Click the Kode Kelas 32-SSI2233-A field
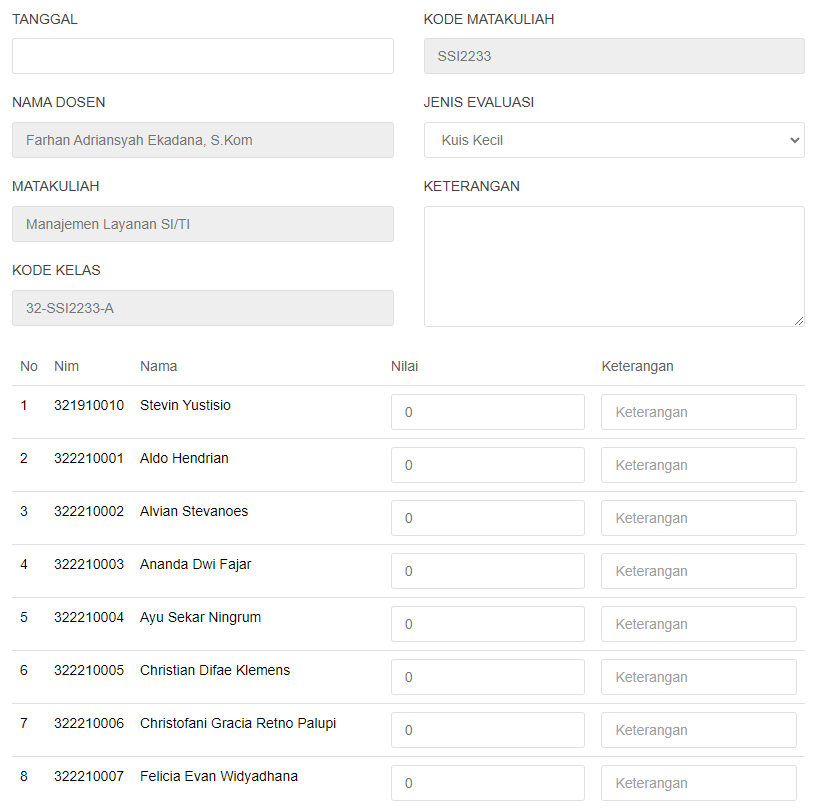Image resolution: width=819 pixels, height=809 pixels. pyautogui.click(x=203, y=308)
